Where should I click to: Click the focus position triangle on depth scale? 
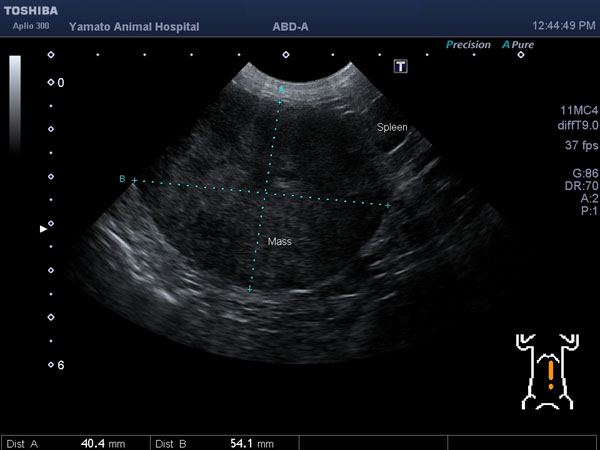[x=42, y=229]
